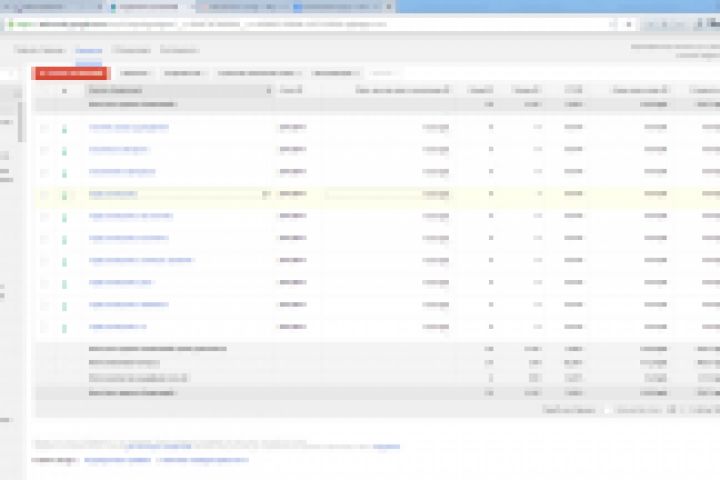Click the green status icon in the highlighted row
The image size is (720, 480).
64,195
